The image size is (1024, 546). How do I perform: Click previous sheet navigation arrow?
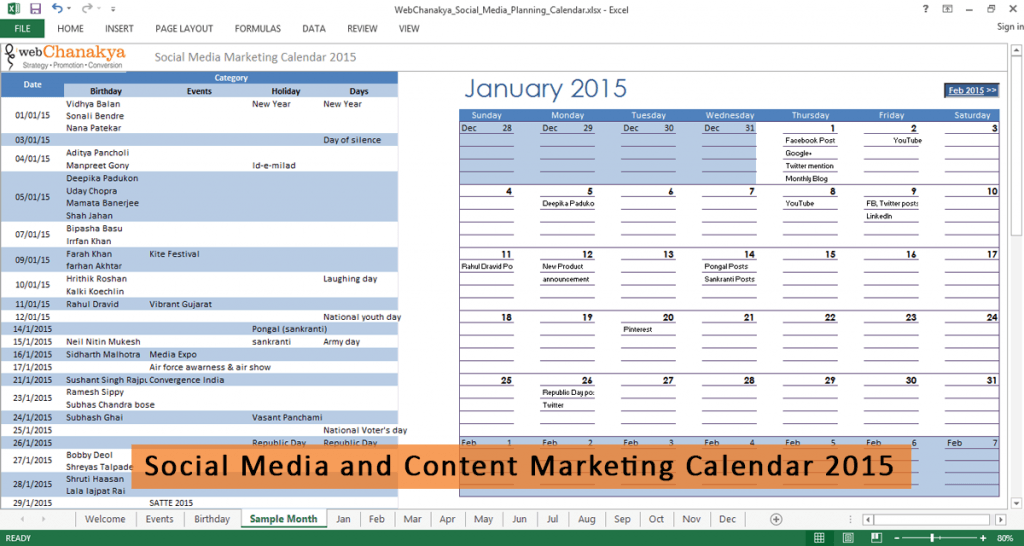tap(23, 519)
